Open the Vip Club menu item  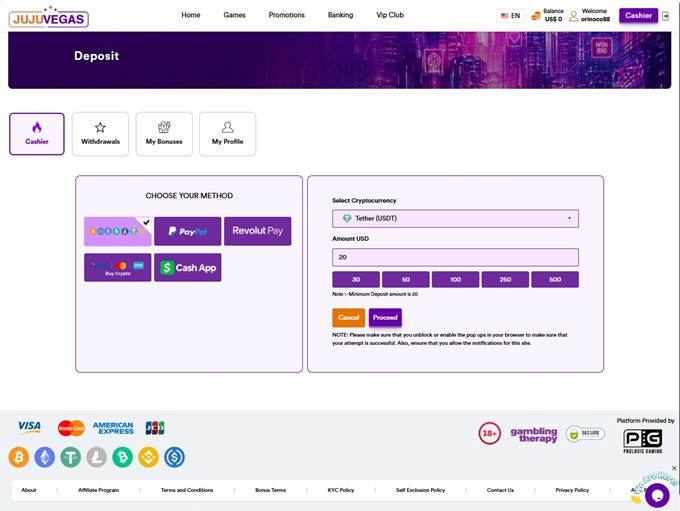(x=390, y=15)
